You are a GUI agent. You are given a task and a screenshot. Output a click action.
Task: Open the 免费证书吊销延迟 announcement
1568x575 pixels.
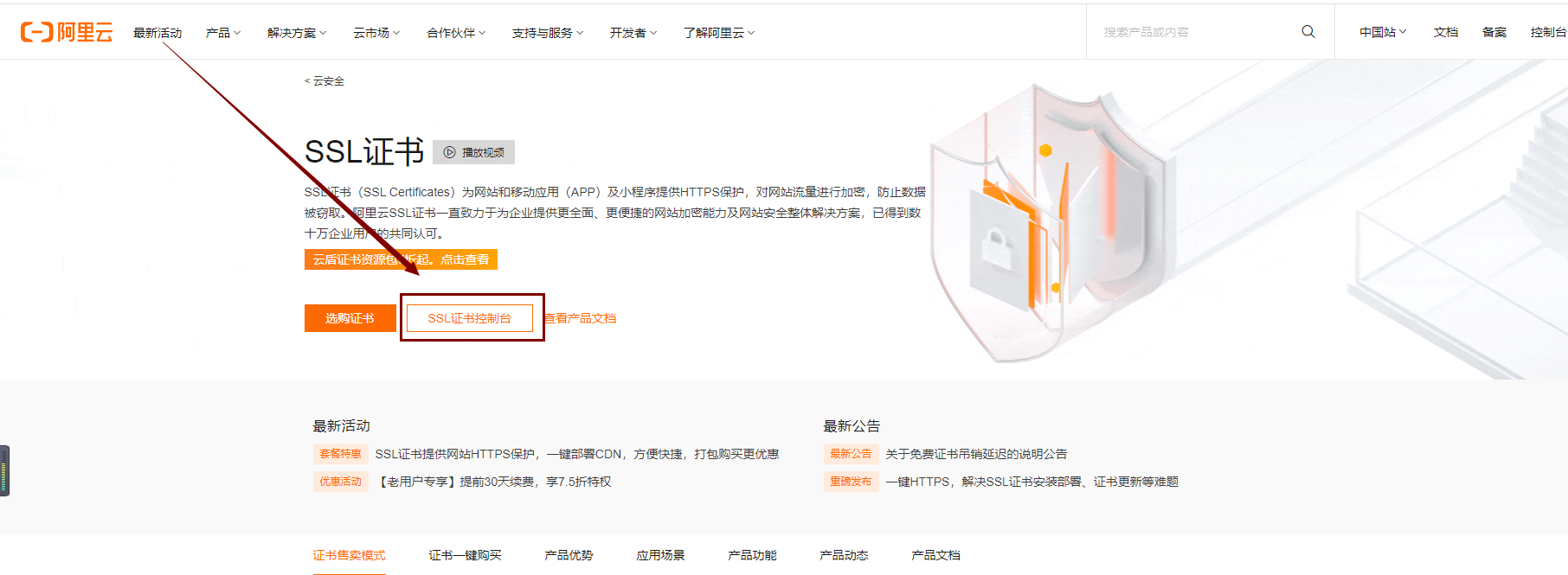(976, 454)
